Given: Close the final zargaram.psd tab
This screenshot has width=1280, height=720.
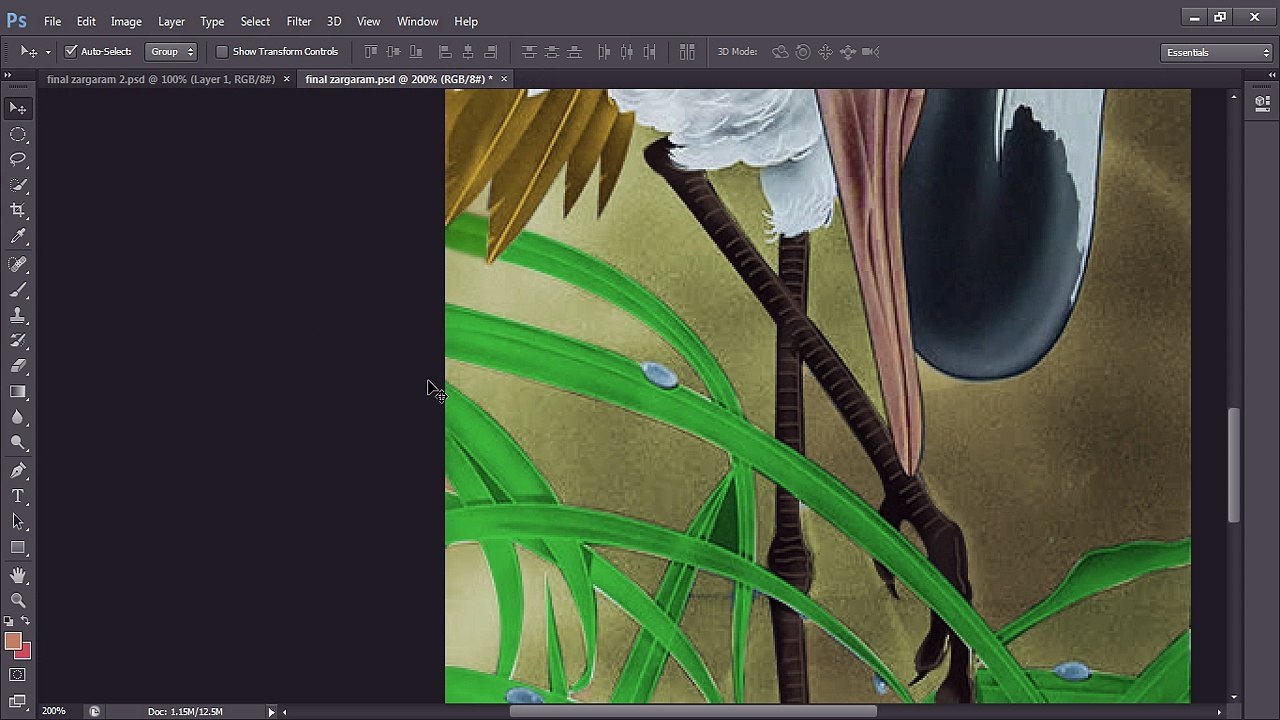Looking at the screenshot, I should (x=504, y=79).
